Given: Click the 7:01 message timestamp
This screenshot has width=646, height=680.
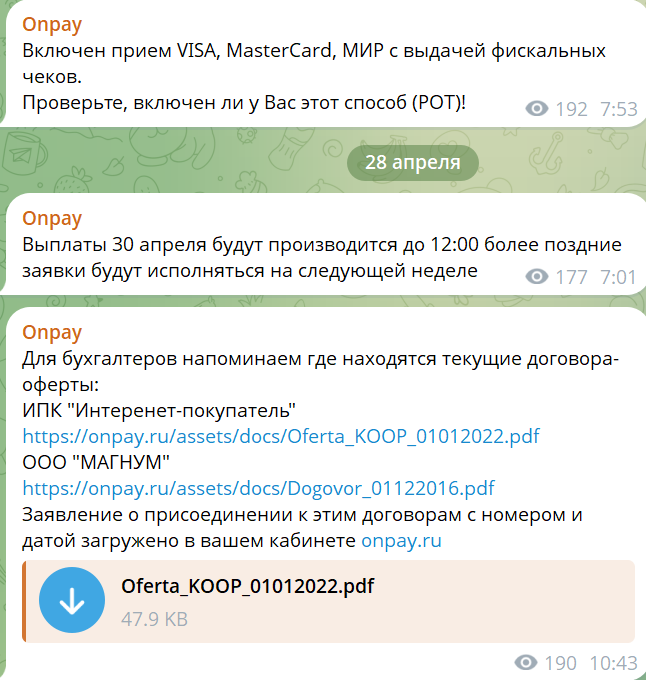Looking at the screenshot, I should click(619, 277).
